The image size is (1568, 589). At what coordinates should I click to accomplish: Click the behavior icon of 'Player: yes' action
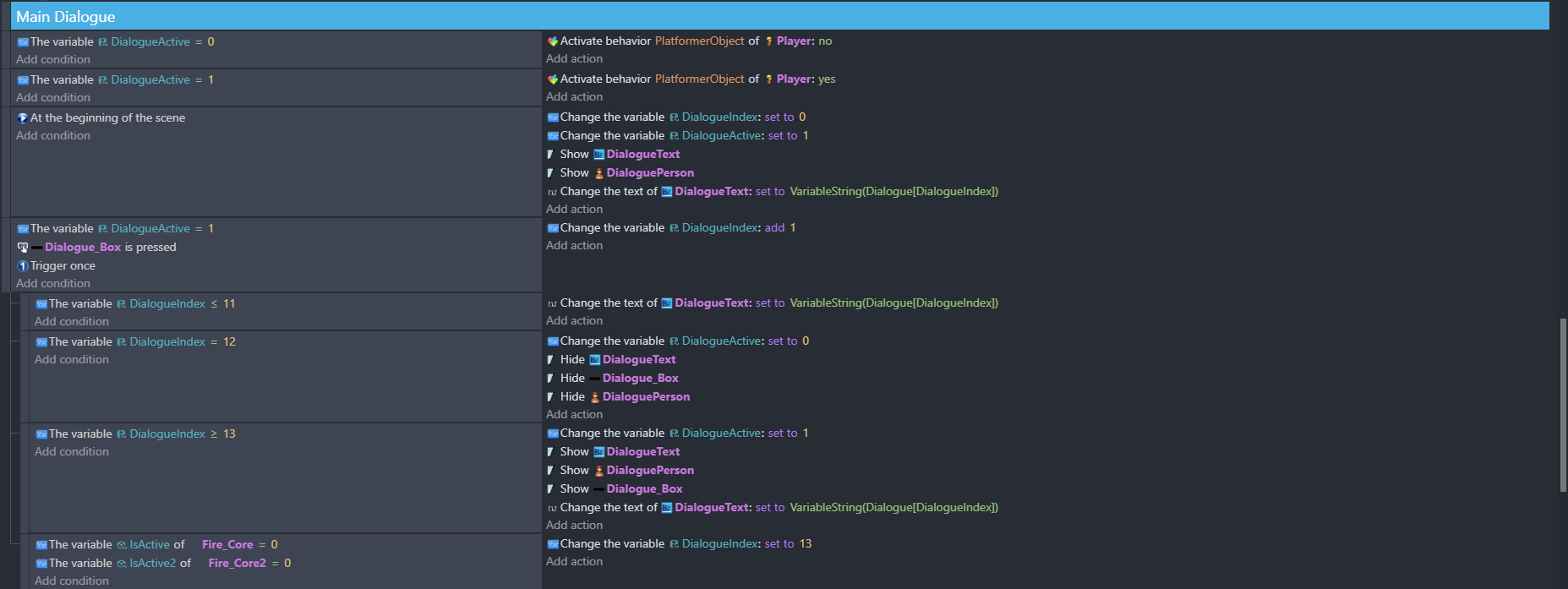point(553,79)
